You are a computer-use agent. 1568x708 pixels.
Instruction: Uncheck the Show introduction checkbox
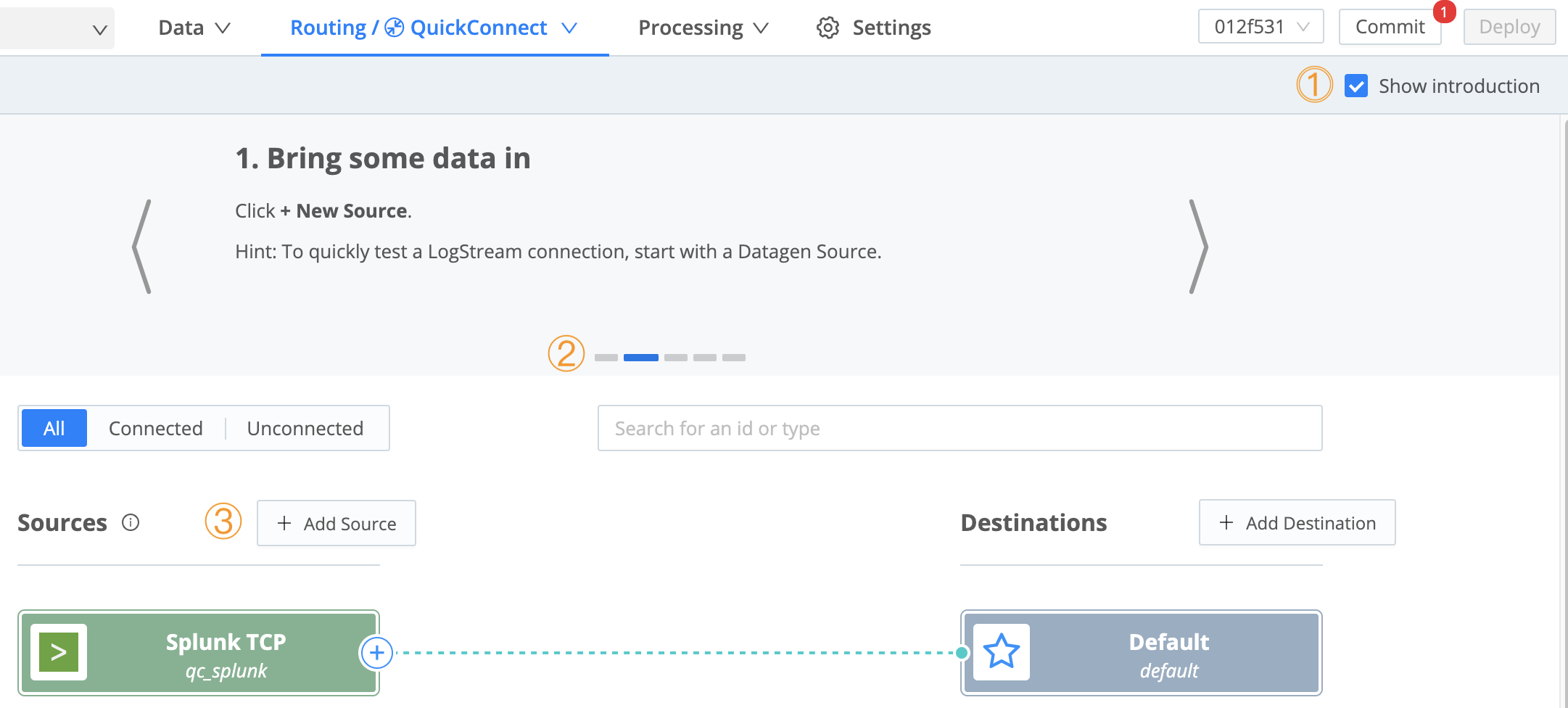pyautogui.click(x=1356, y=86)
